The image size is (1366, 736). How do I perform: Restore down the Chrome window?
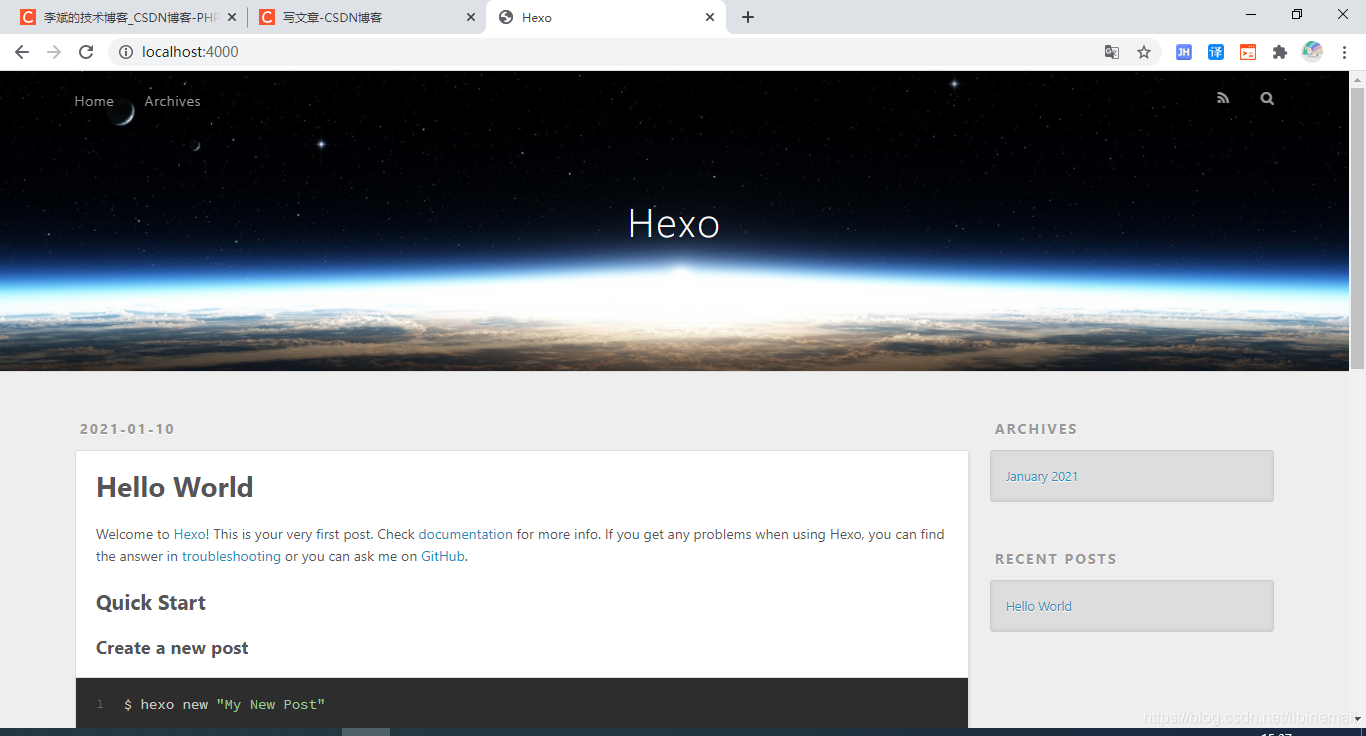coord(1297,14)
